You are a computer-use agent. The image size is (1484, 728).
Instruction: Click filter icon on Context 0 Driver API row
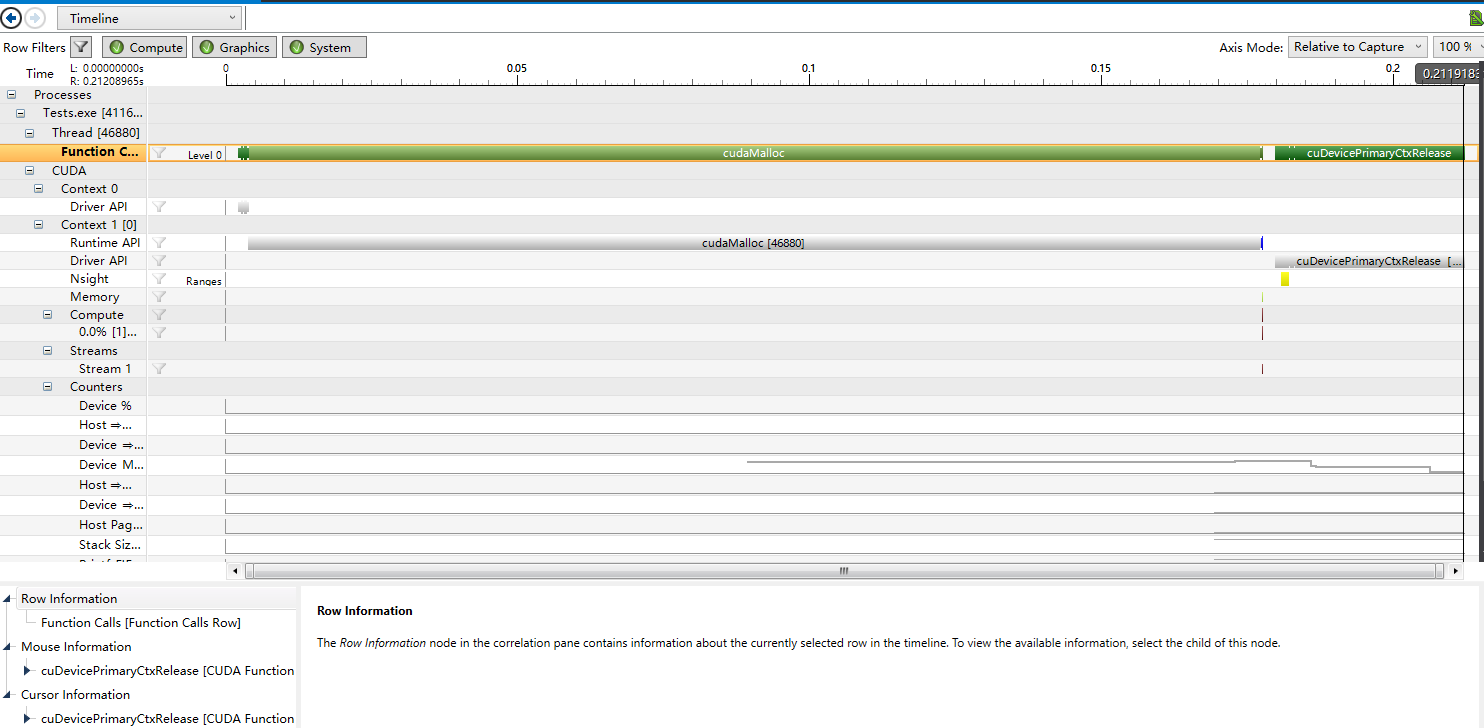click(x=159, y=207)
